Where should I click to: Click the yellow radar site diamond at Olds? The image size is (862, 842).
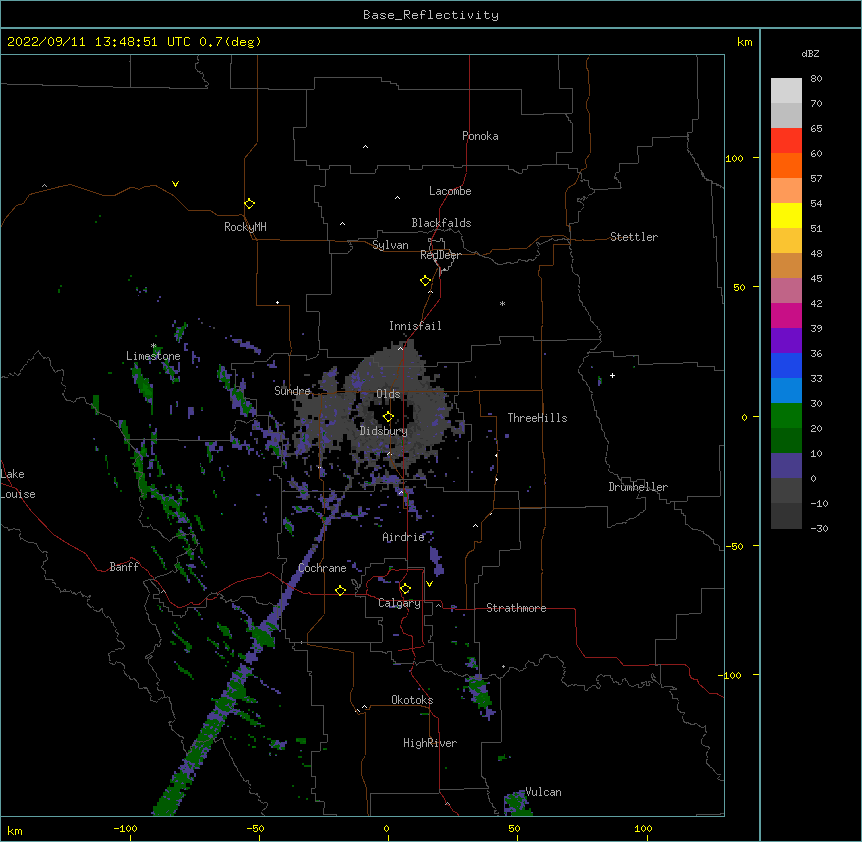pyautogui.click(x=388, y=416)
